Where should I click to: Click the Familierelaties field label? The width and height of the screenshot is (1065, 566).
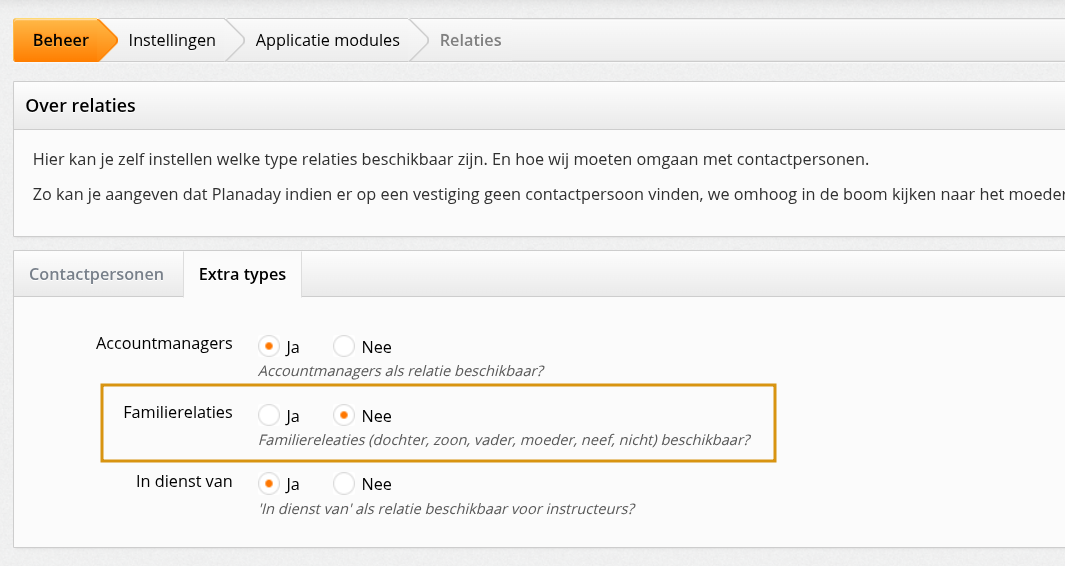click(177, 412)
